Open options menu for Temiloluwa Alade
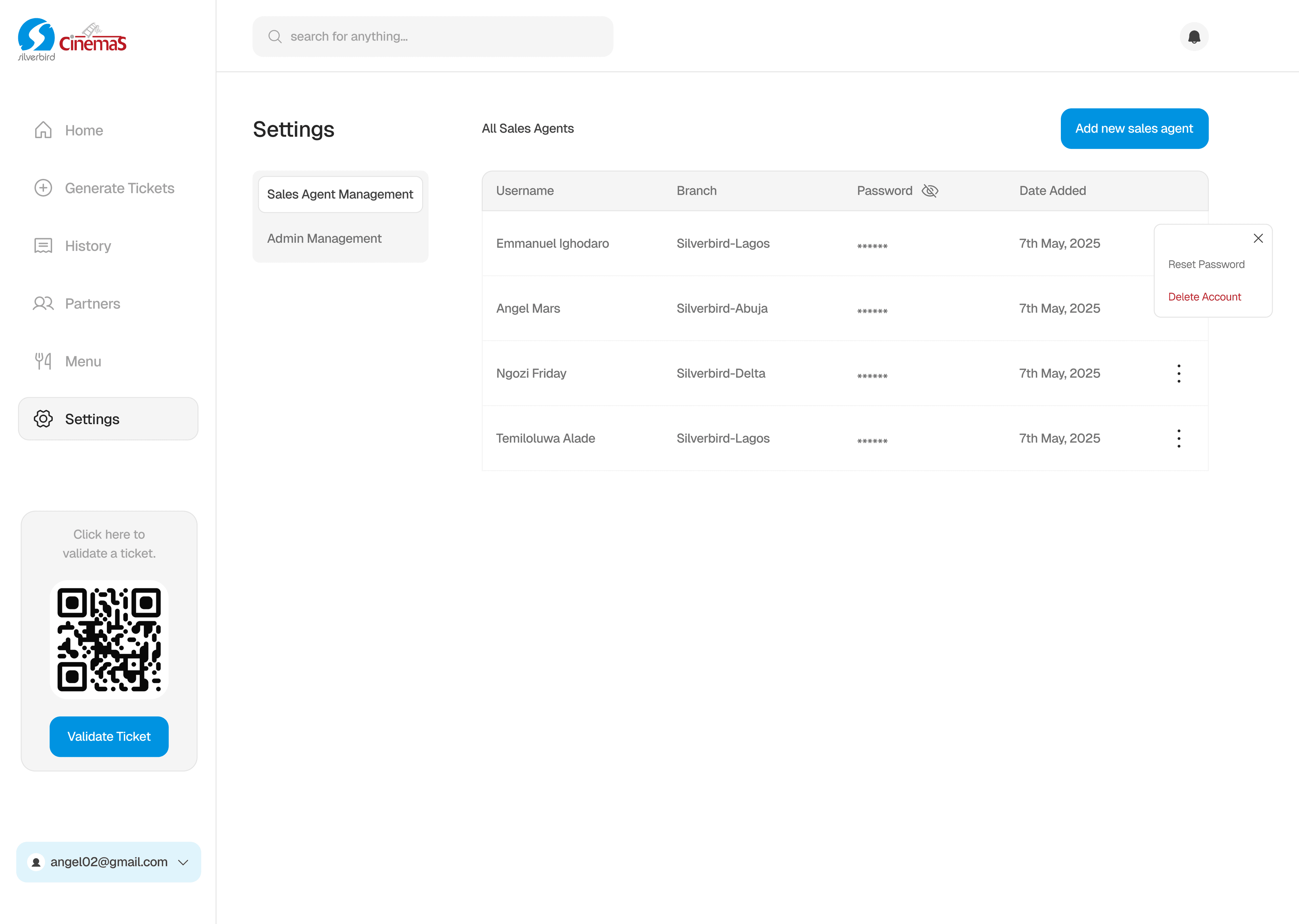Viewport: 1299px width, 924px height. pos(1179,438)
